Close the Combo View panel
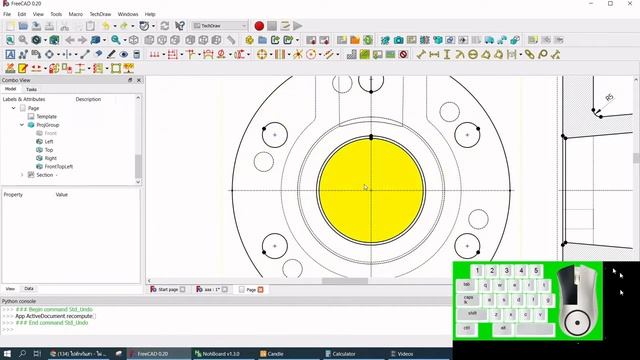This screenshot has width=640, height=360. [x=139, y=80]
